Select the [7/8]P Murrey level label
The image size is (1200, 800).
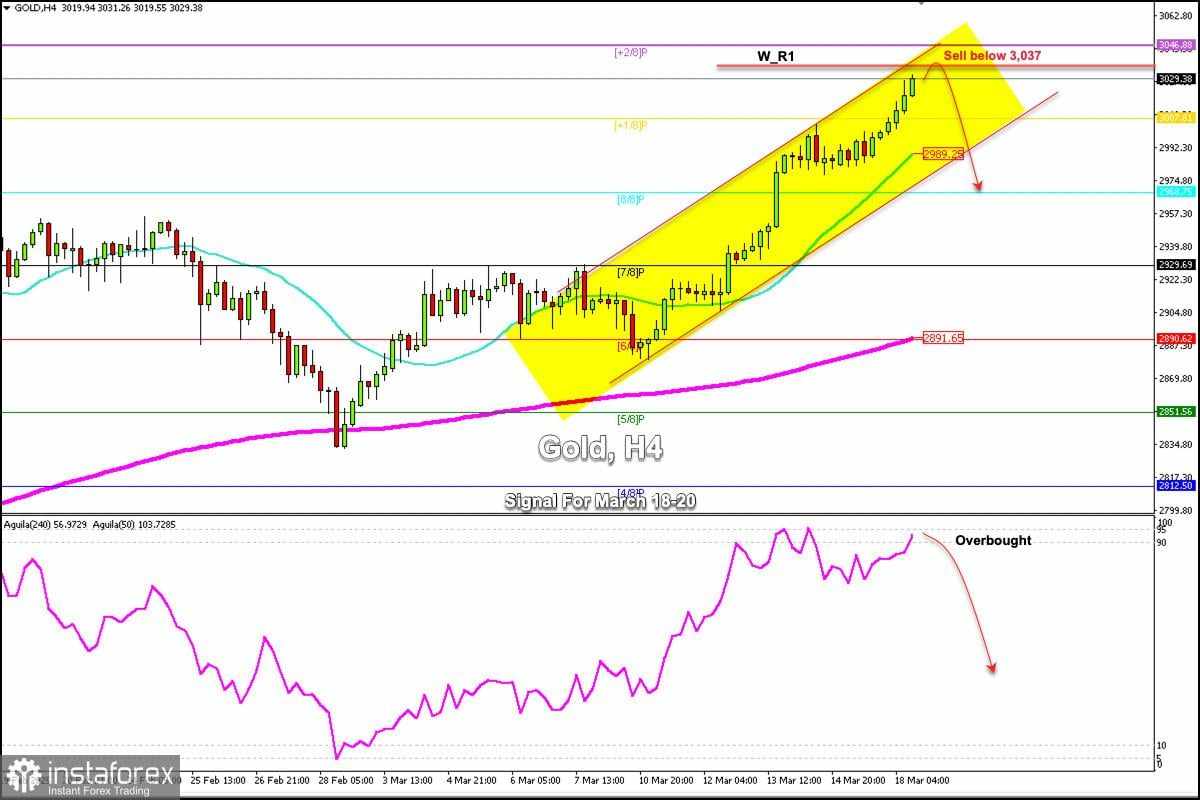[631, 272]
